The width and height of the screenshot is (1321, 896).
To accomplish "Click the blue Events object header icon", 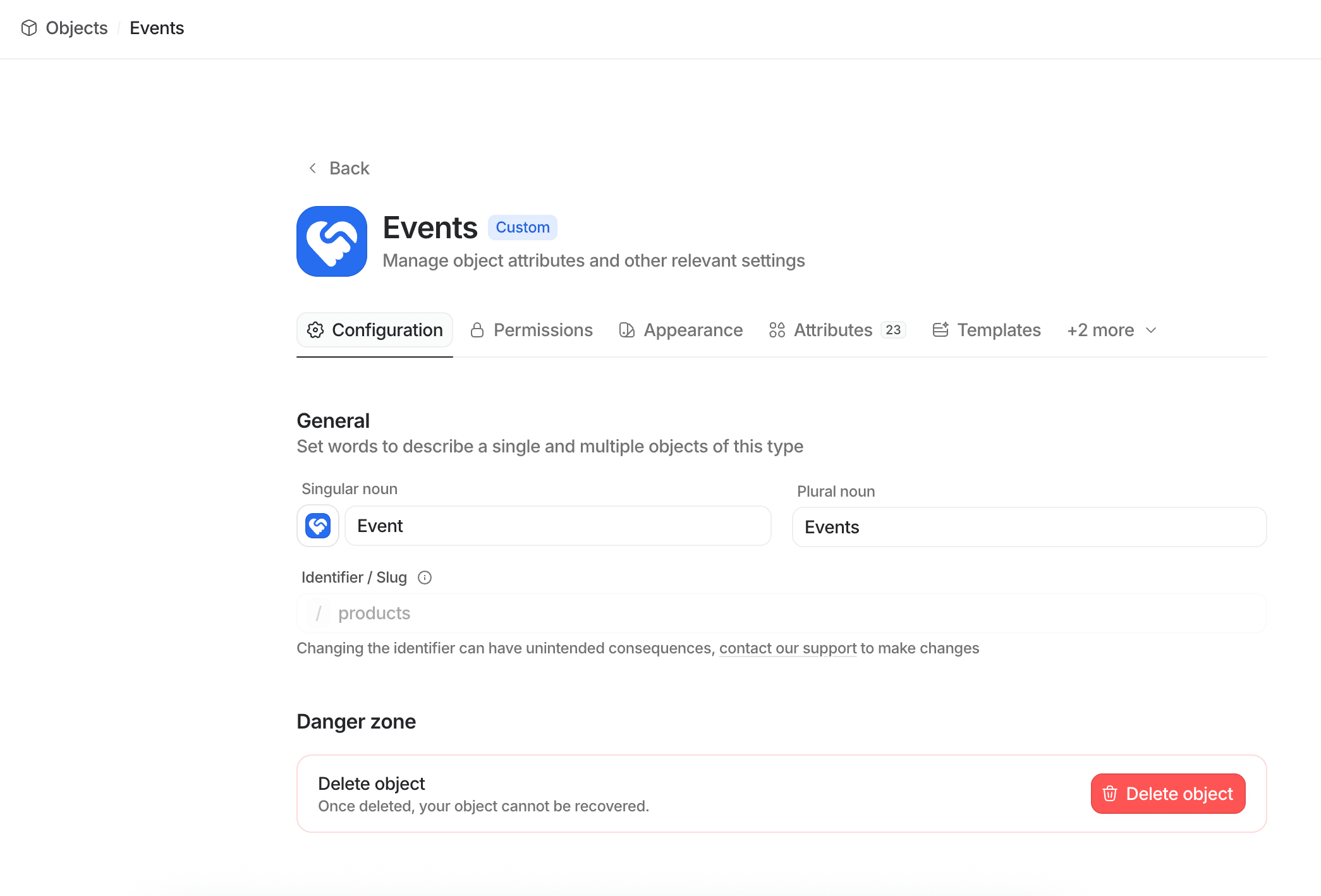I will coord(331,241).
